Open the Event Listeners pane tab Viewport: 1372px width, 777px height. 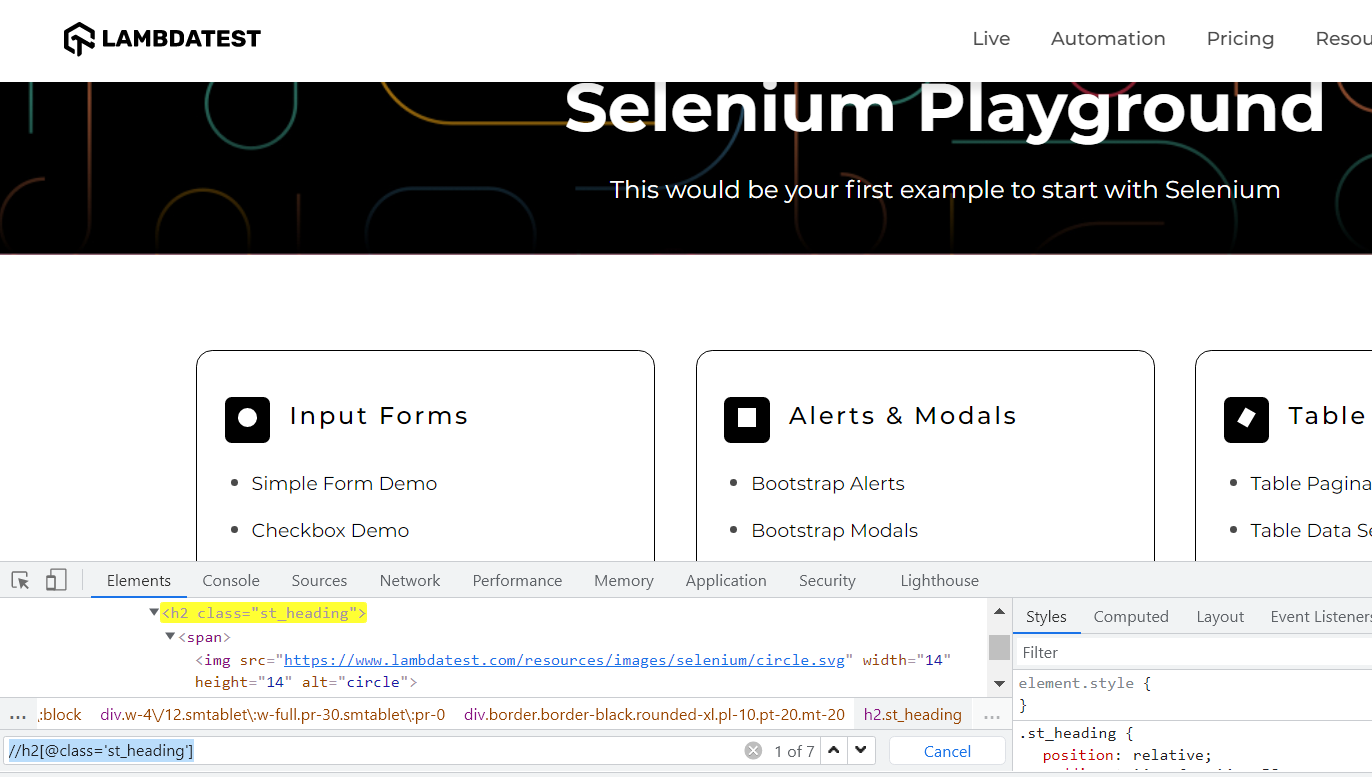tap(1320, 616)
